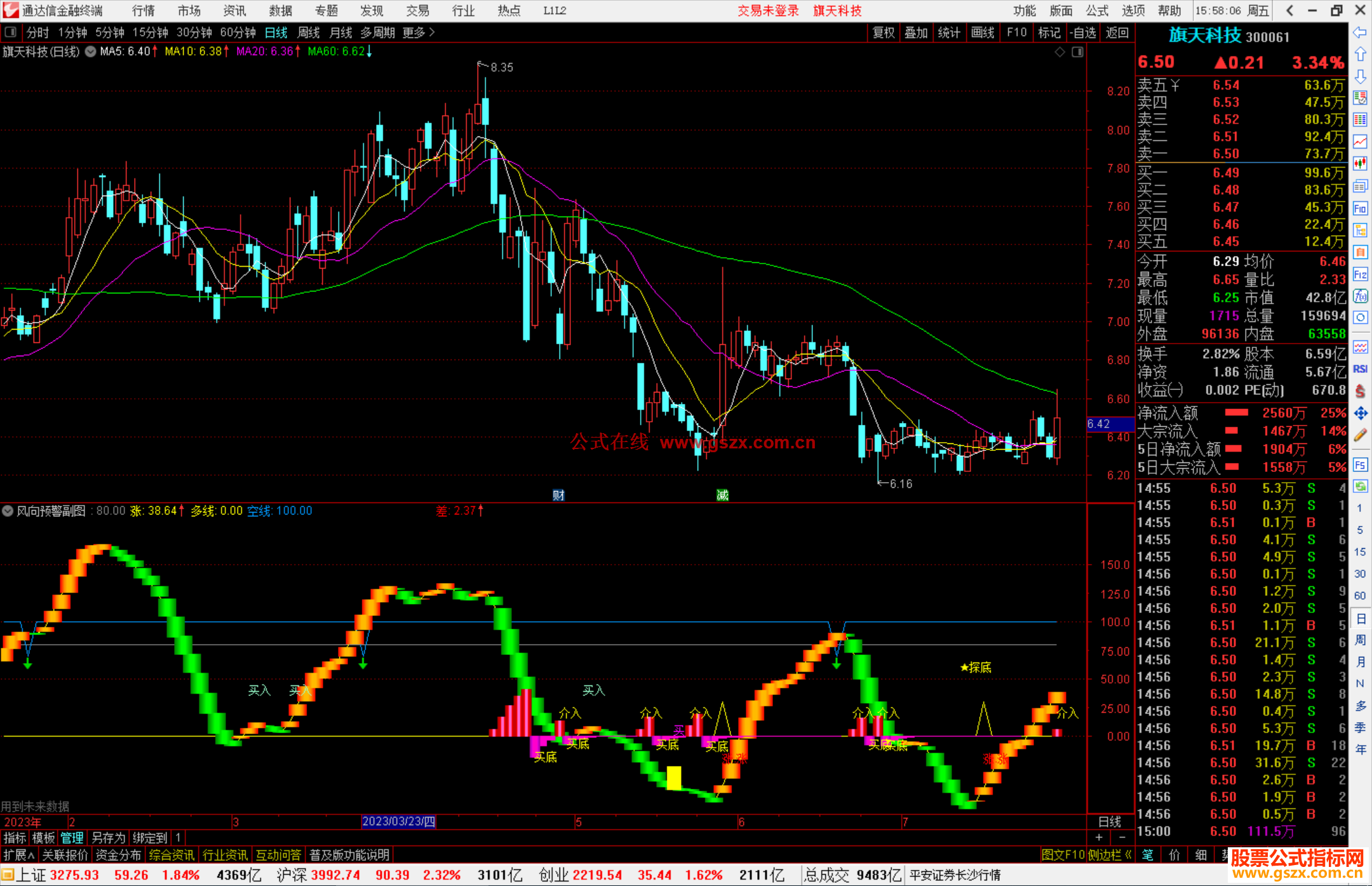Click the F12 sidebar icon
Screen dimensions: 1372x886
(1360, 274)
